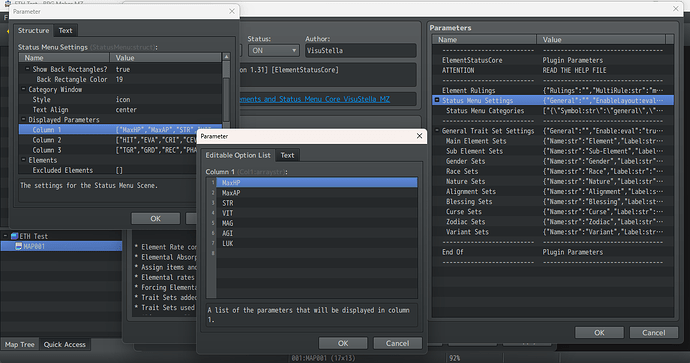This screenshot has height=363, width=690.
Task: Close the Plugin Settings window
Action: click(x=676, y=9)
